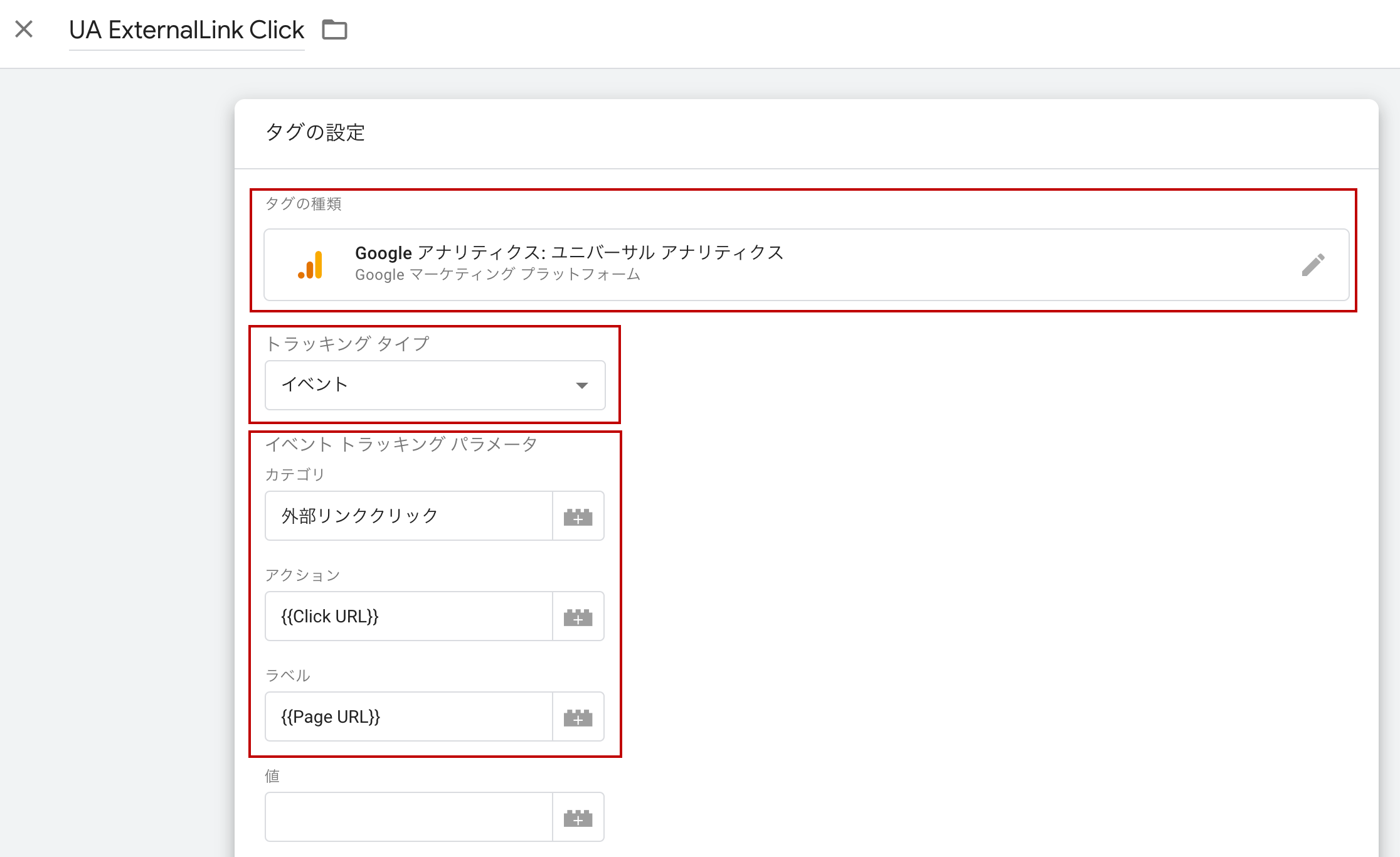Click the タグの種類 label
The width and height of the screenshot is (1400, 857).
tap(303, 204)
